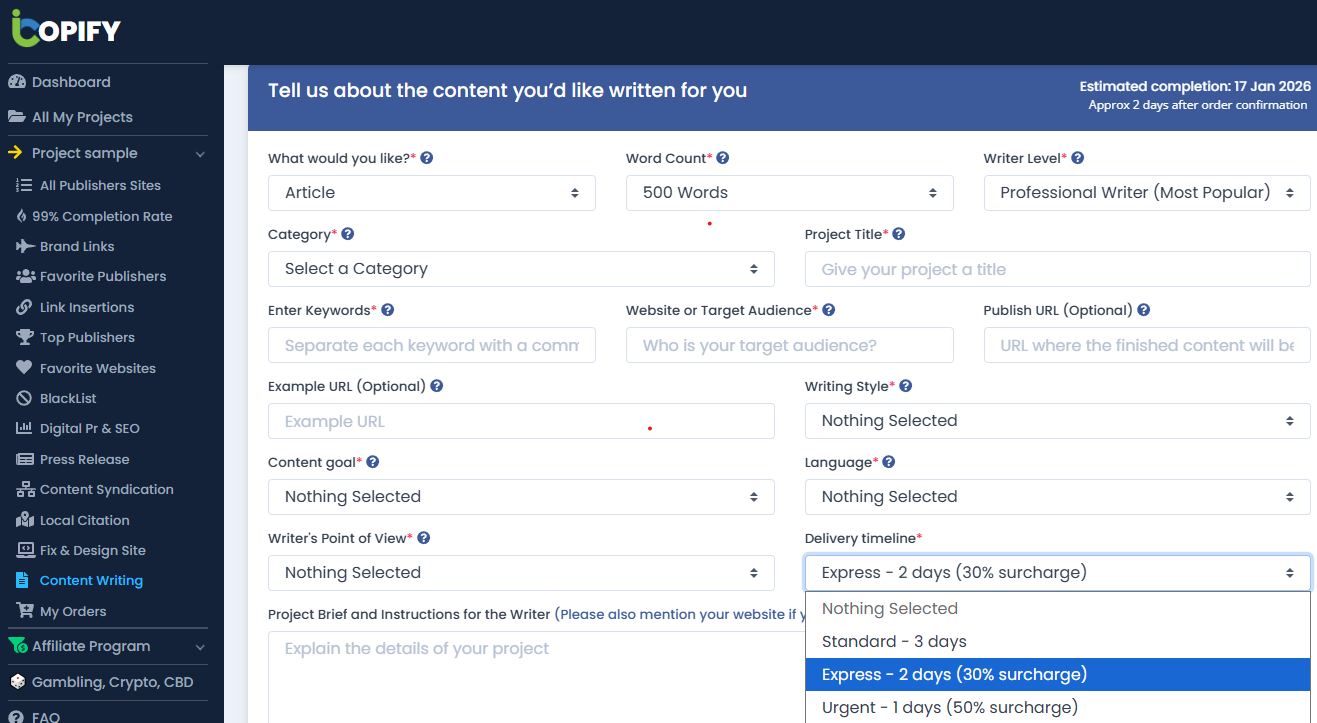Screen dimensions: 1317x723
Task: Select the Urgent 1 day delivery option
Action: pos(947,707)
